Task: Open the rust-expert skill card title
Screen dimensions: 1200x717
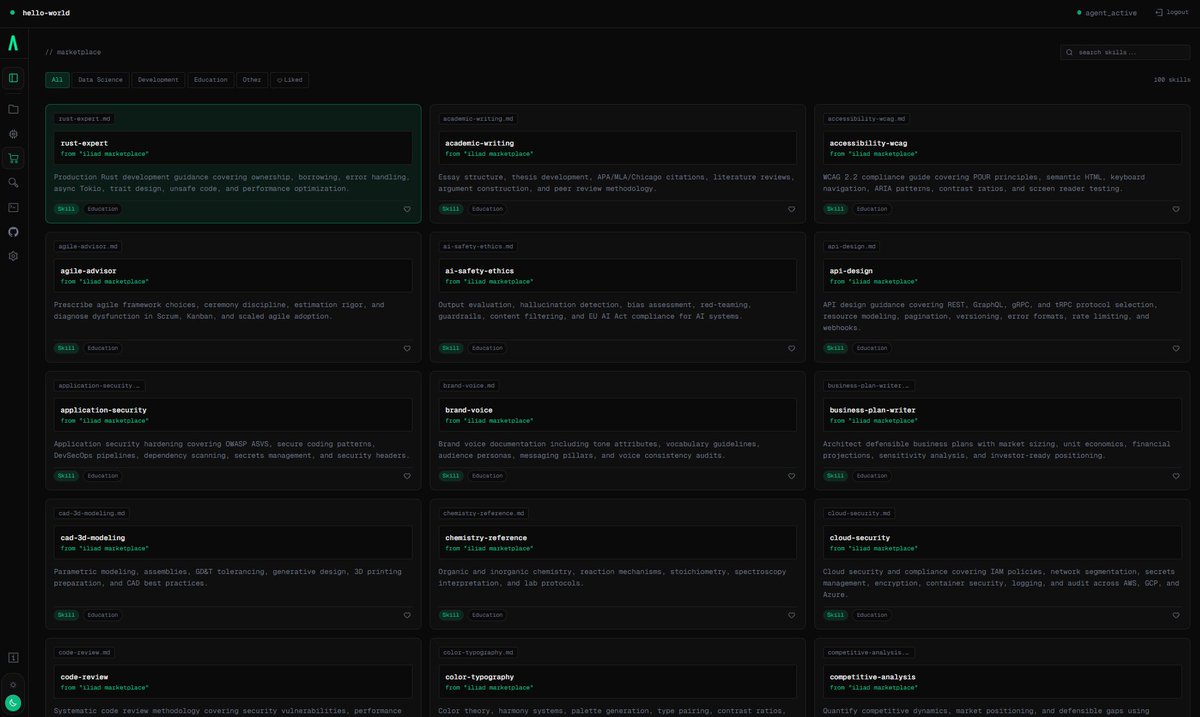Action: (84, 143)
